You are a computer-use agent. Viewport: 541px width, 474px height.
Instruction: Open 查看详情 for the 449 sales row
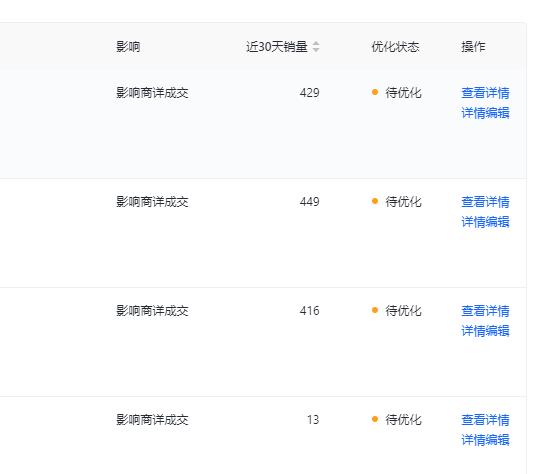(x=485, y=202)
